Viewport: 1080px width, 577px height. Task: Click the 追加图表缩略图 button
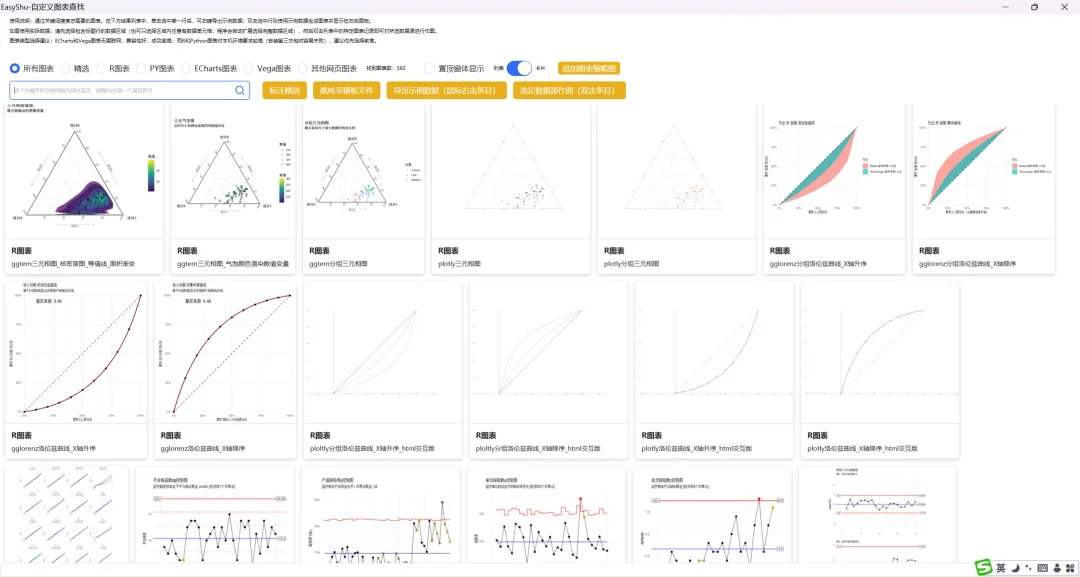[x=589, y=68]
